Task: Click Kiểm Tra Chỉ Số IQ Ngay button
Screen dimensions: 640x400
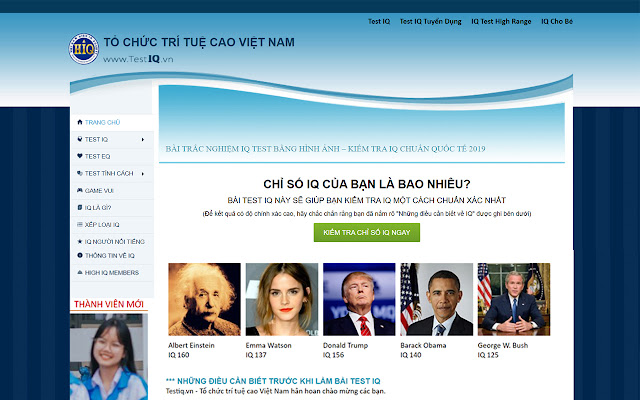Action: tap(367, 232)
